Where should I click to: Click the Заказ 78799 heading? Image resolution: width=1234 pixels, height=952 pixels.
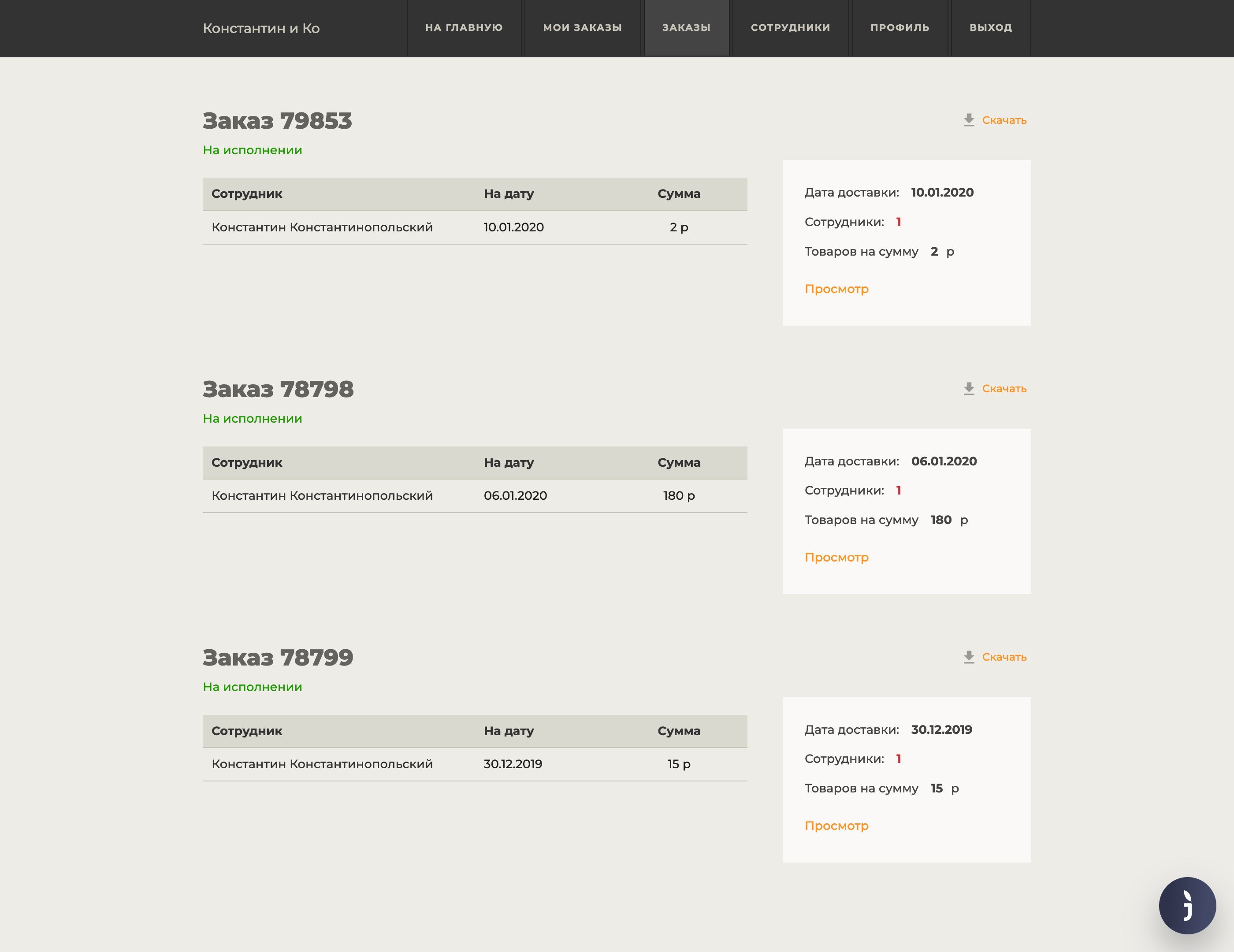pos(278,658)
